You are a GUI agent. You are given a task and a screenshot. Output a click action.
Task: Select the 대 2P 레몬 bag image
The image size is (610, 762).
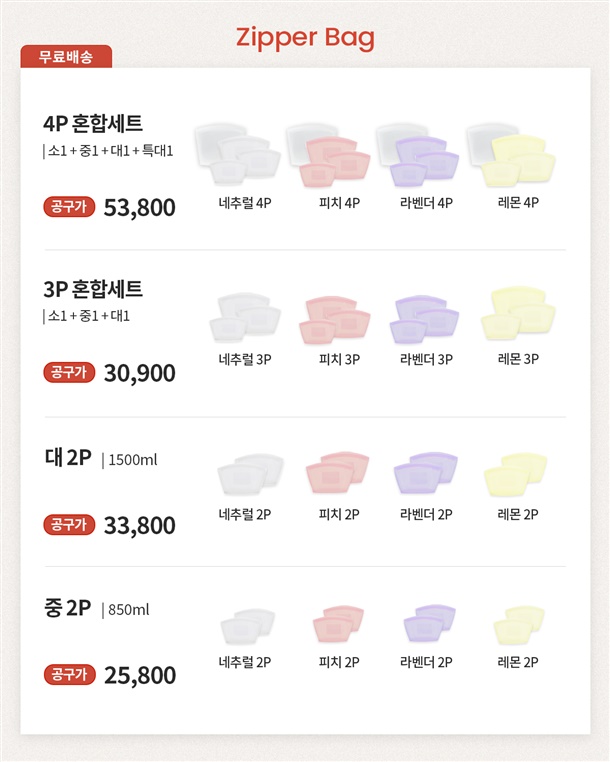pyautogui.click(x=516, y=475)
